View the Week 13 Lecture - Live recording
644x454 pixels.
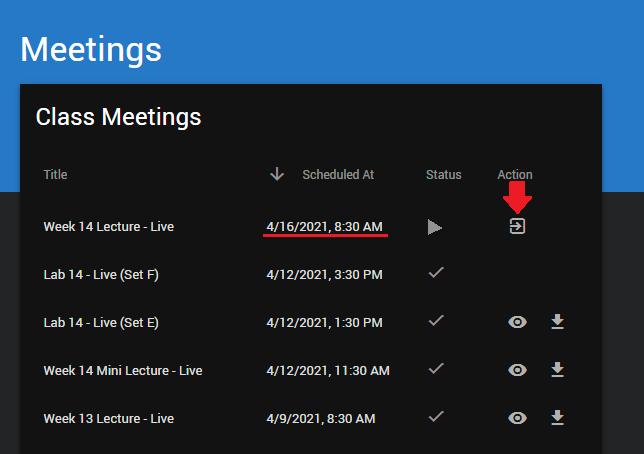coord(517,418)
